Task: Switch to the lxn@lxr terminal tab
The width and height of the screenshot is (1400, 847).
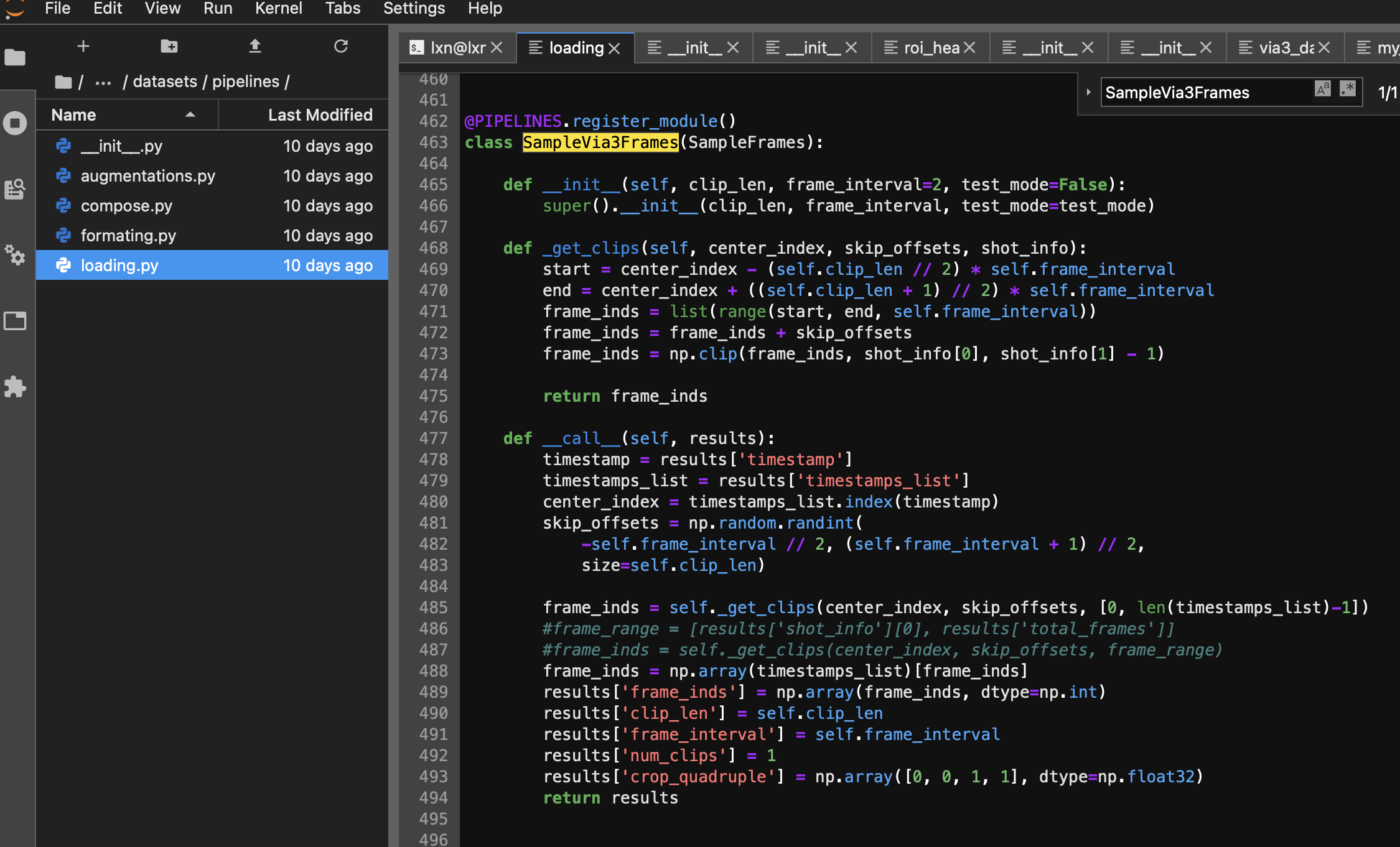Action: click(458, 48)
